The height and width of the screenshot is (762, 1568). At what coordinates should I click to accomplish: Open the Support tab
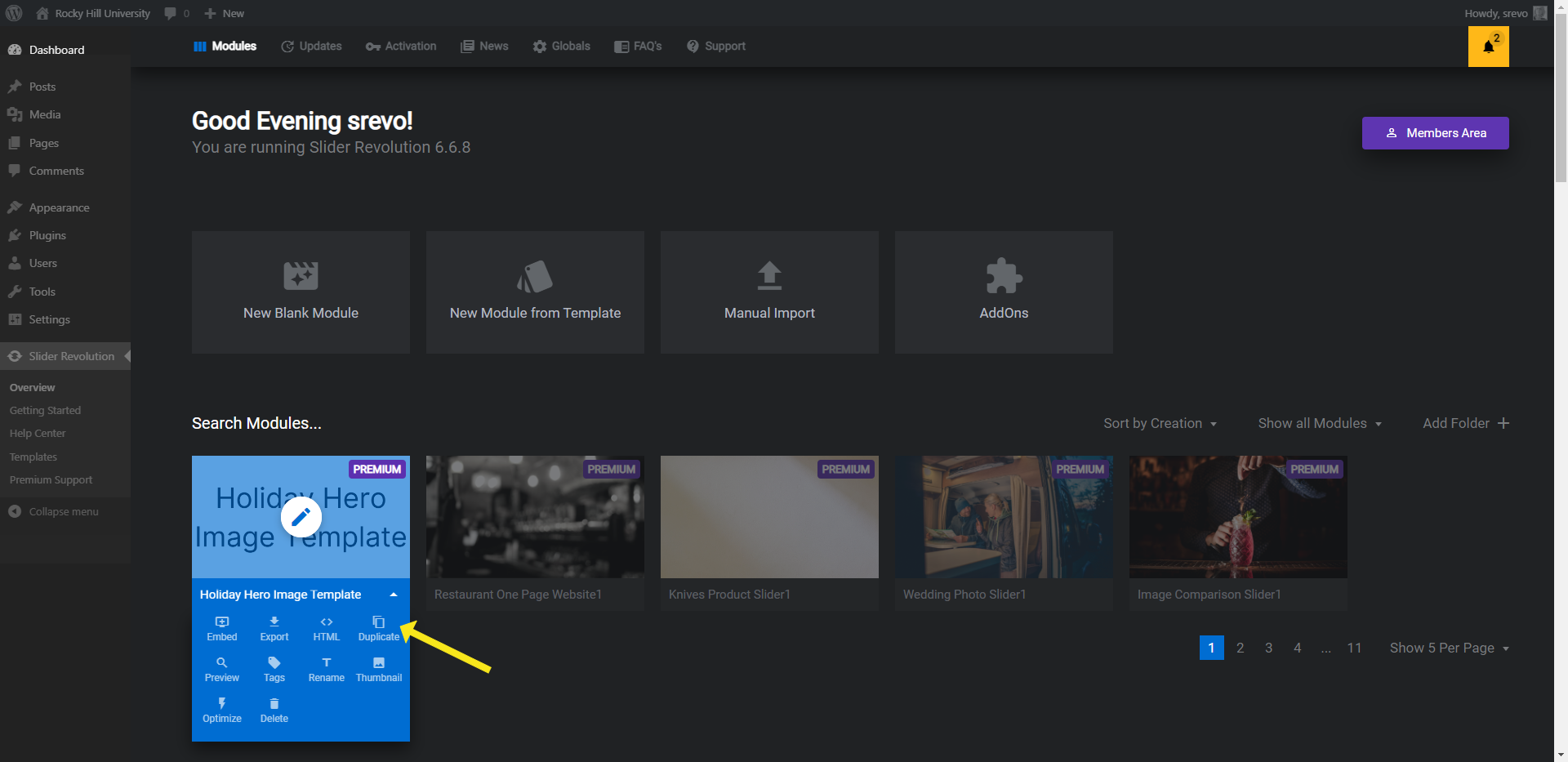click(x=716, y=47)
